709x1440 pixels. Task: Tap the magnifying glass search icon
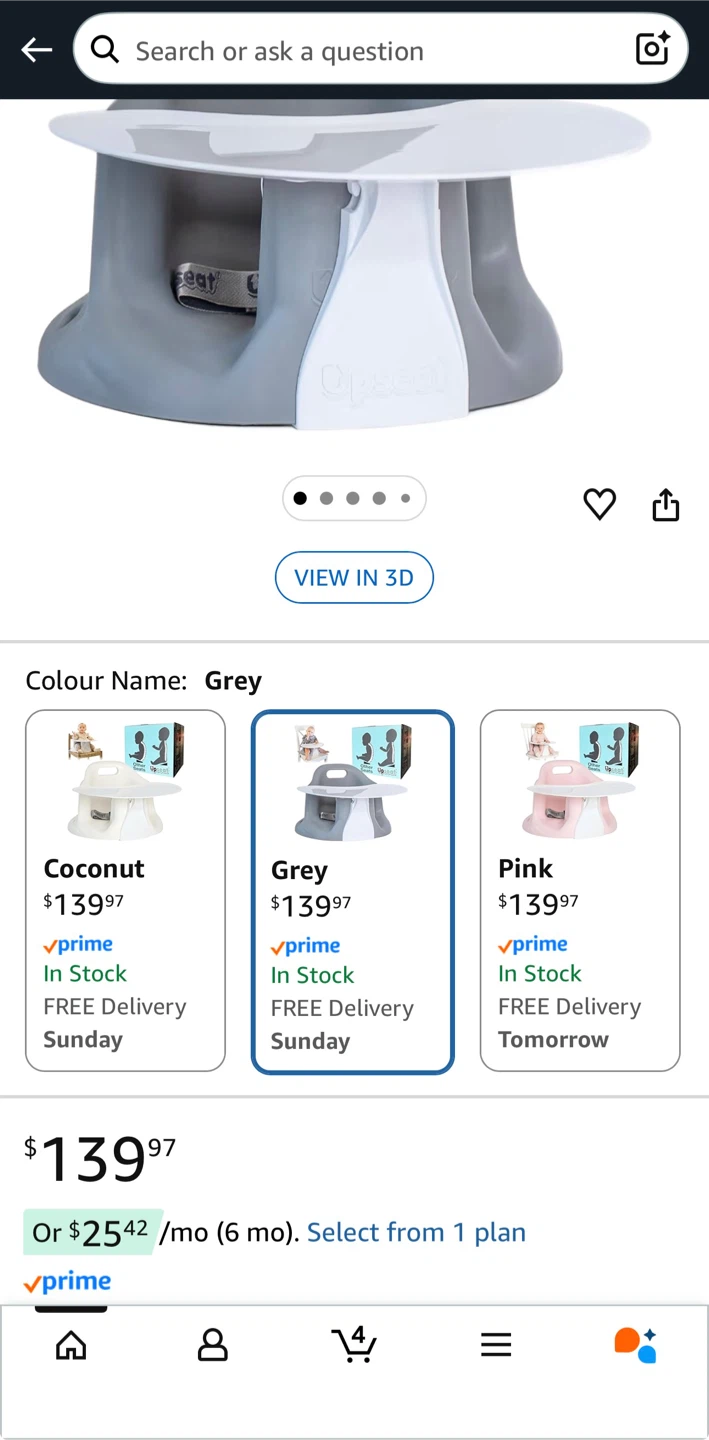(x=105, y=48)
